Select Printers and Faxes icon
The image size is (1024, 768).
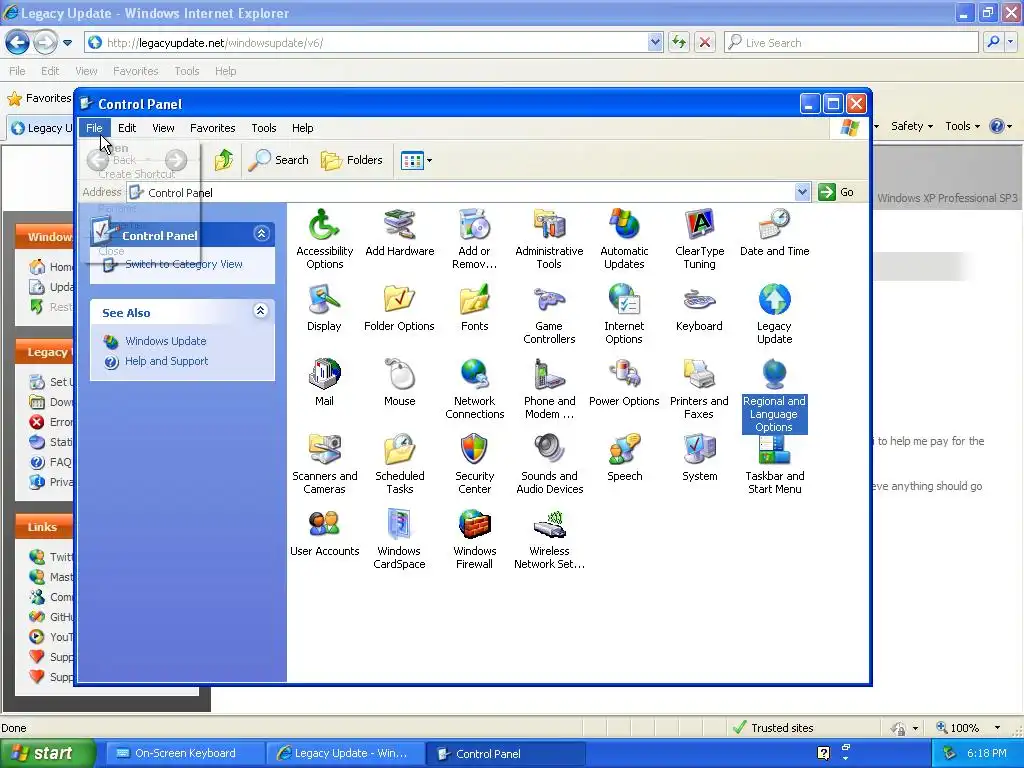[x=699, y=389]
